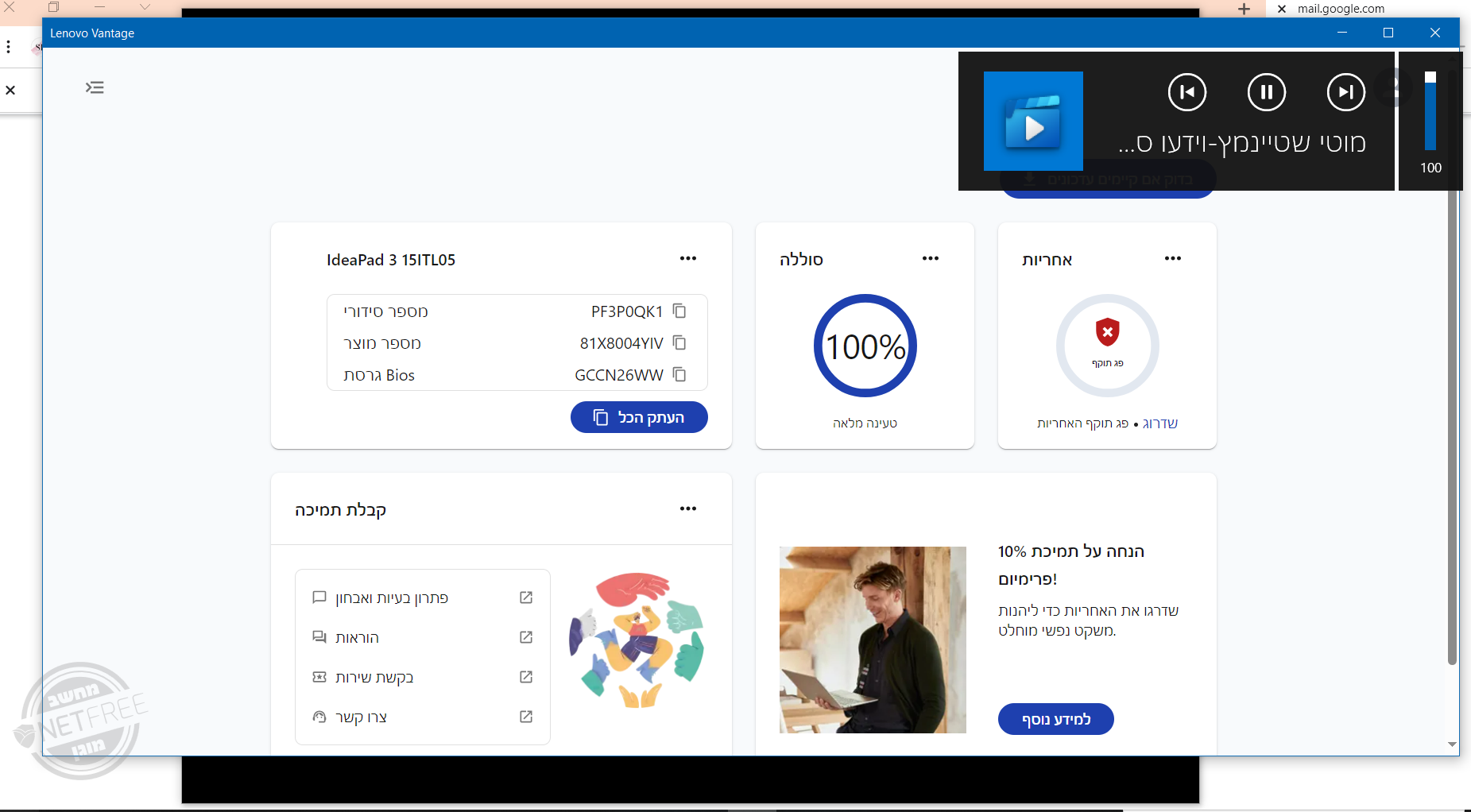
Task: Open the 'צרו קשר' contact us link
Action: 362,717
